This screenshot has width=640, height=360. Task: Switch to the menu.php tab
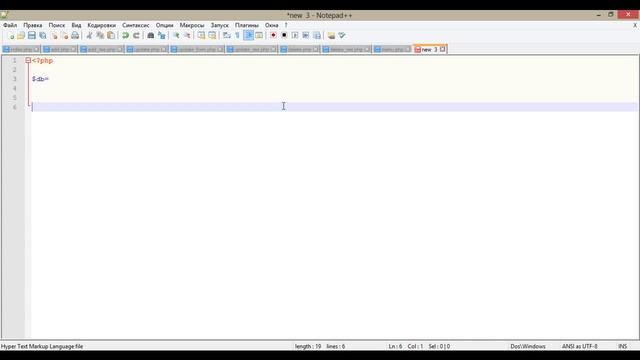pyautogui.click(x=392, y=49)
